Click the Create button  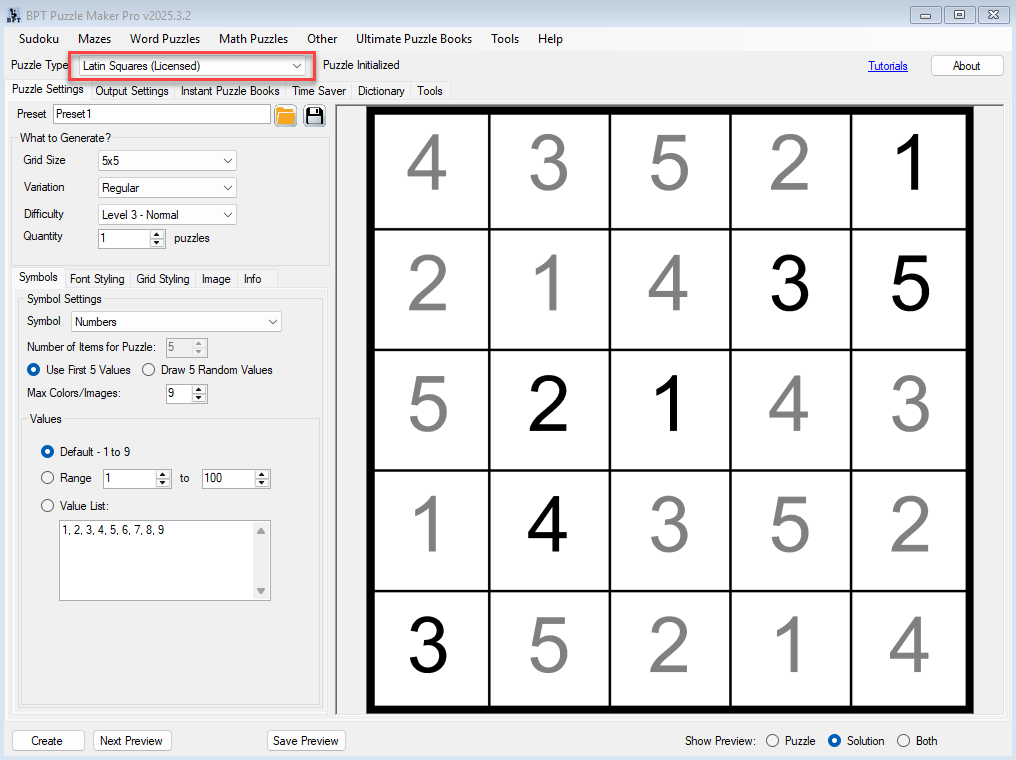click(47, 741)
